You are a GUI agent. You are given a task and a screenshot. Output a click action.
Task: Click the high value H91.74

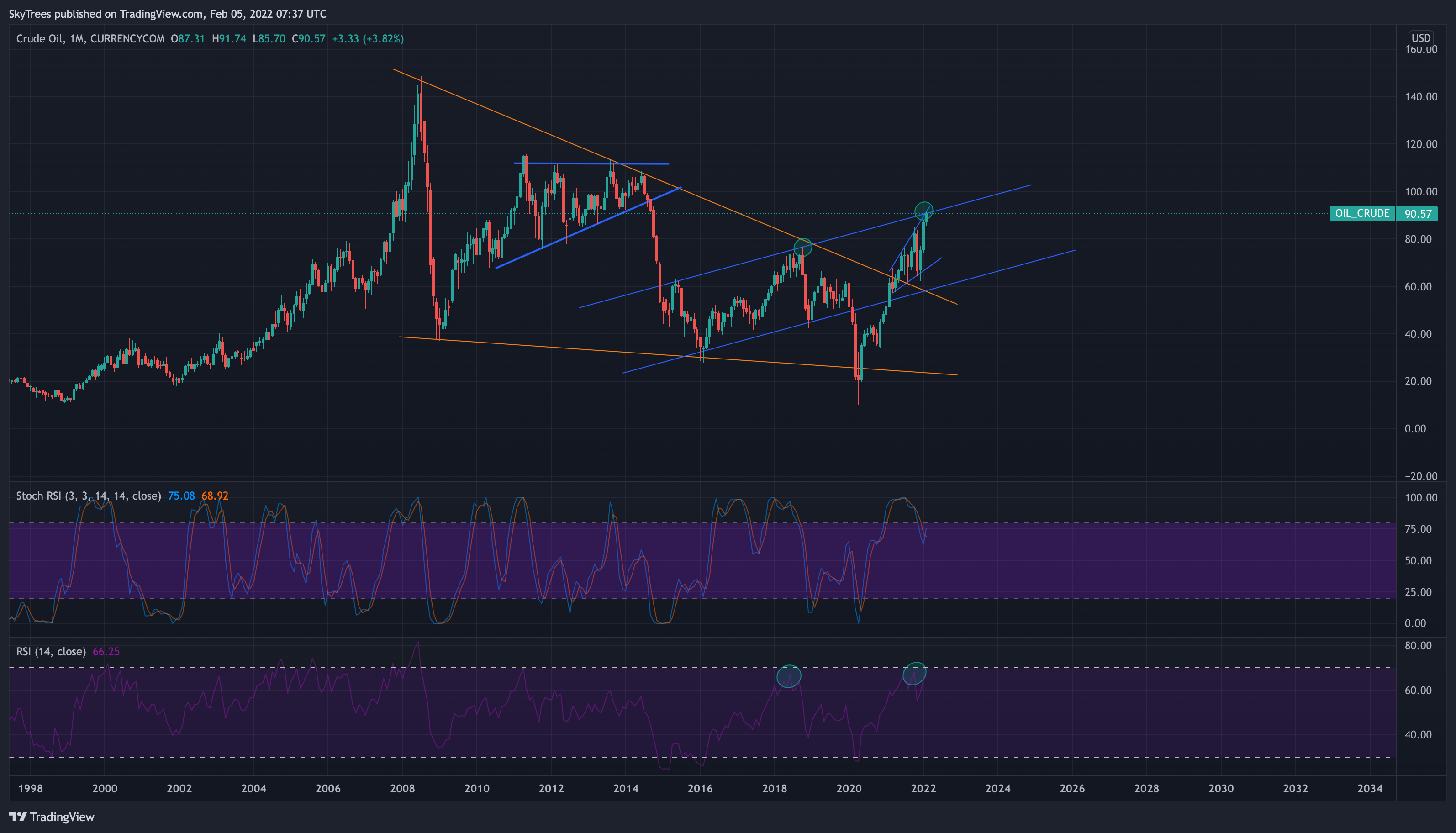229,39
